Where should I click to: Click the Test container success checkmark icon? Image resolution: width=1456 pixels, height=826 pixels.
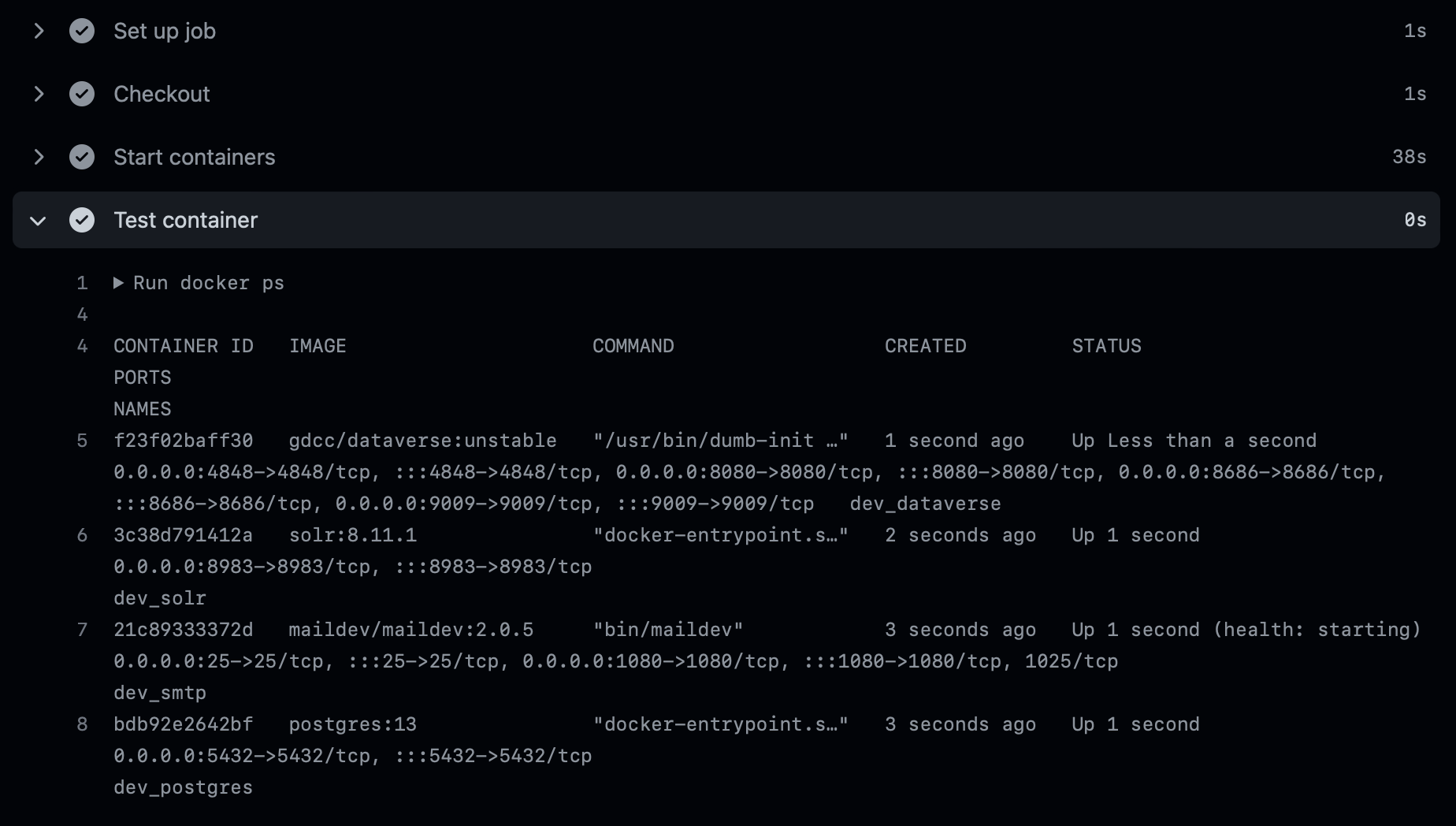[82, 220]
